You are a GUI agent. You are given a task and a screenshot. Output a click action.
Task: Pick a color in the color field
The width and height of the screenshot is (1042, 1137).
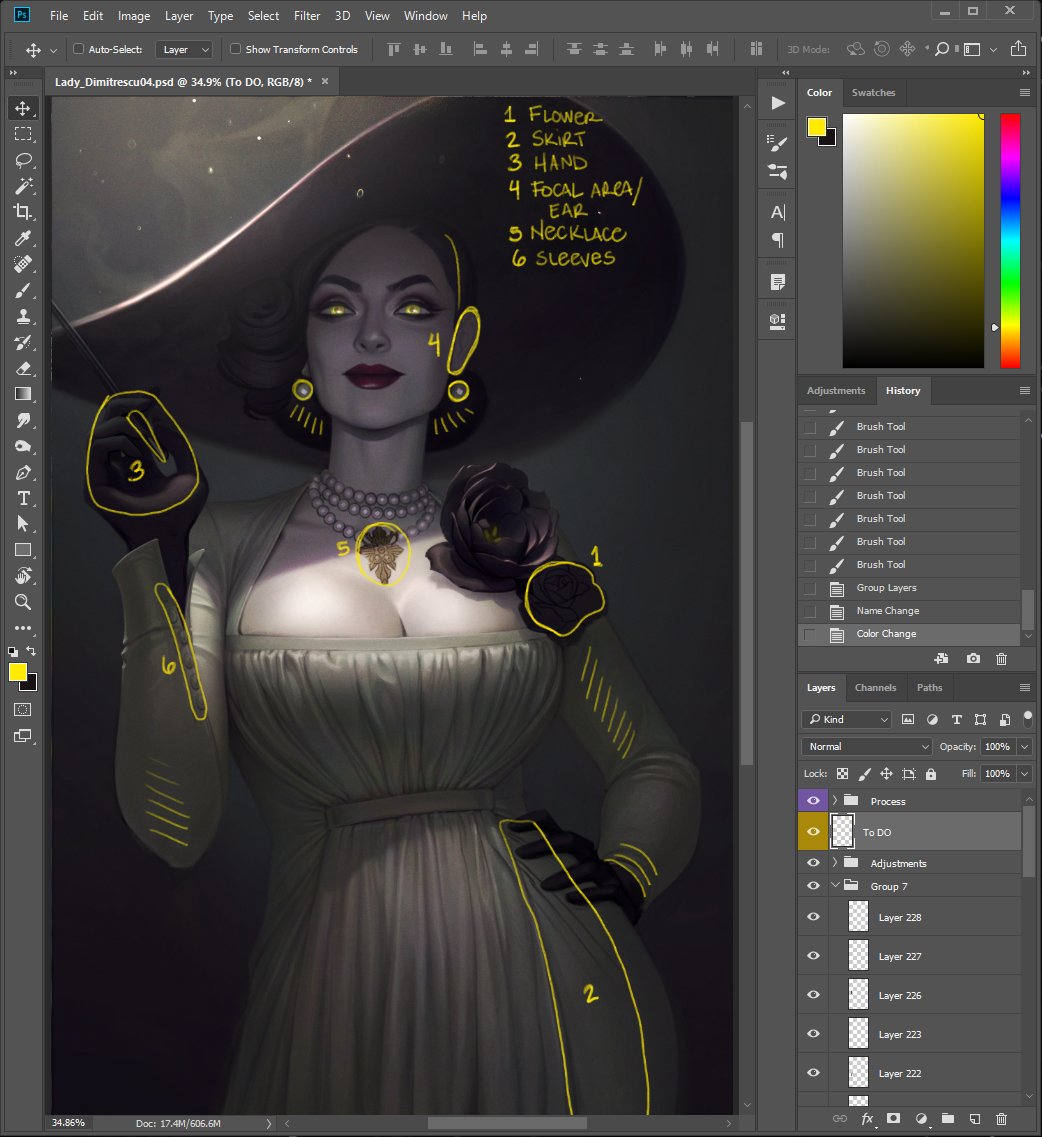[913, 241]
